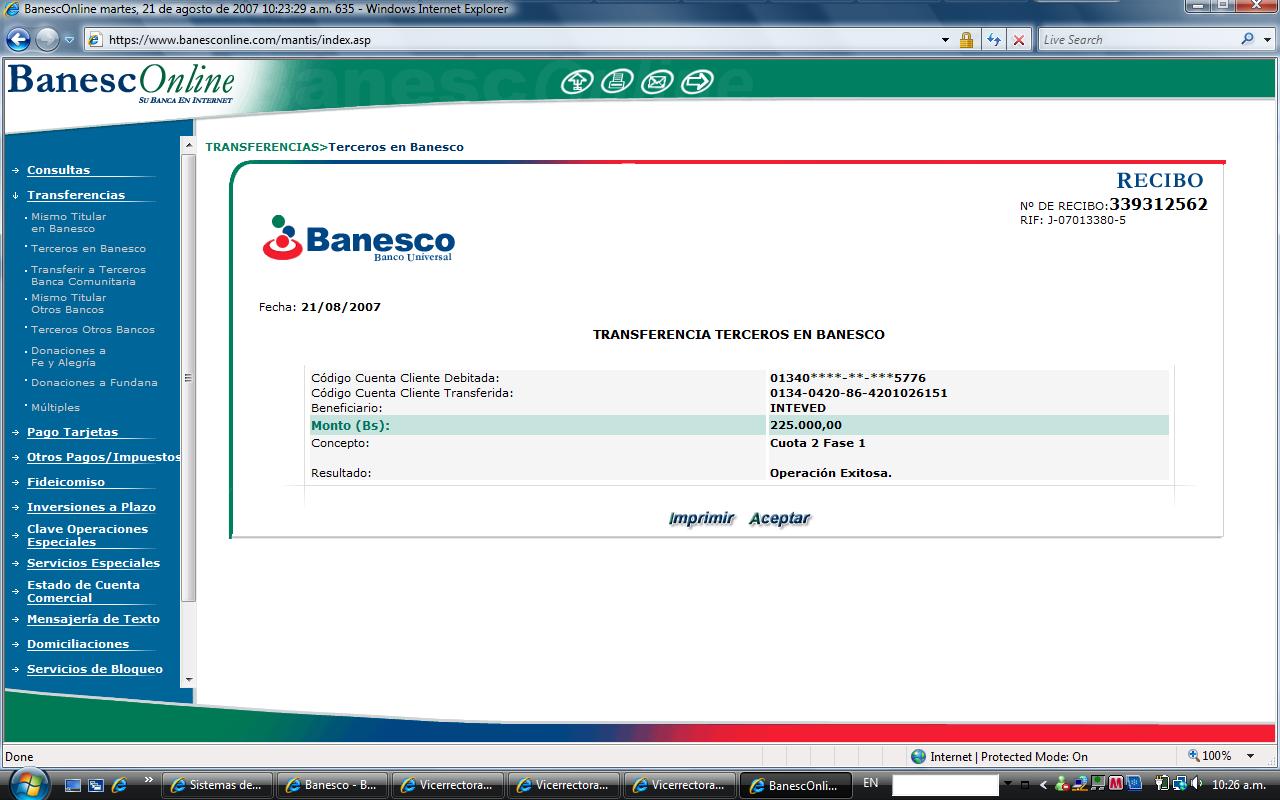Switch to Sistemas de... taskbar window
Viewport: 1280px width, 800px height.
pos(216,785)
